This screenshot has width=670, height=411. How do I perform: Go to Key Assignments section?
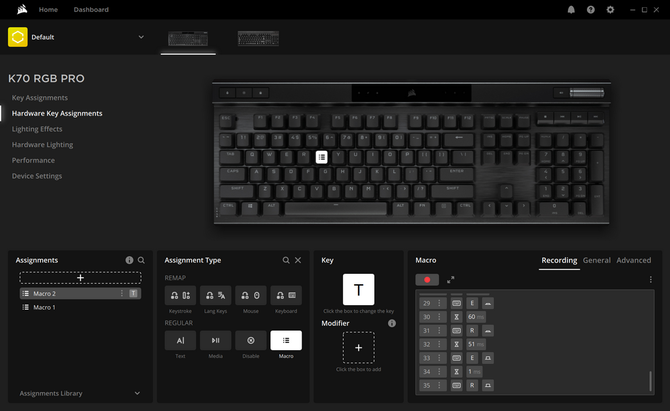pos(40,98)
